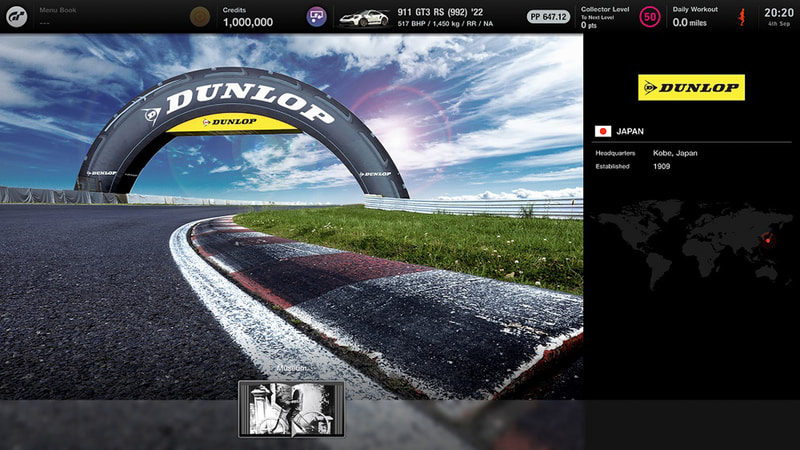Click the Museum label above thumbnail
The image size is (800, 450).
pos(291,368)
